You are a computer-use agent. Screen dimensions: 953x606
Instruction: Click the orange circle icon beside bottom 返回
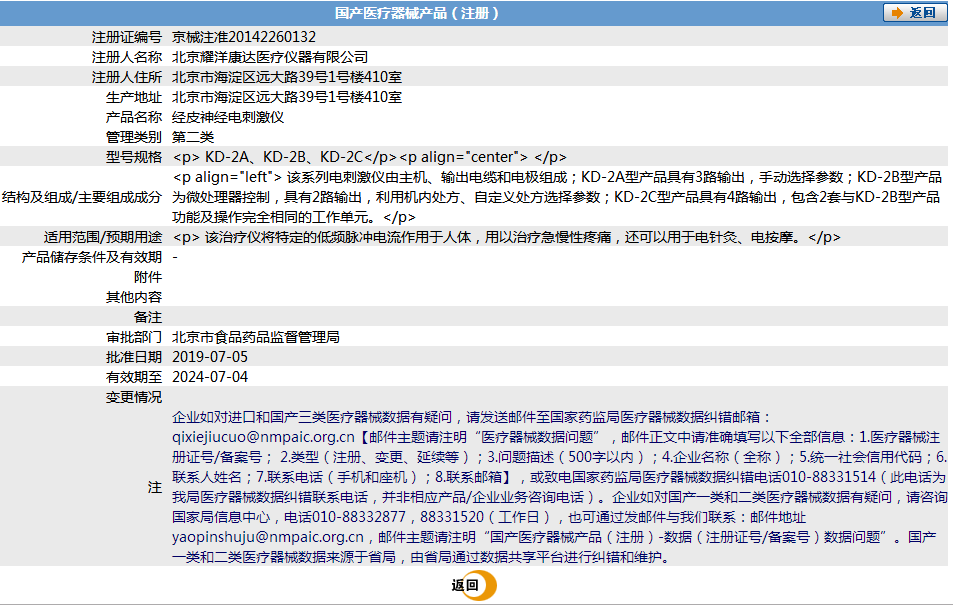[x=485, y=585]
